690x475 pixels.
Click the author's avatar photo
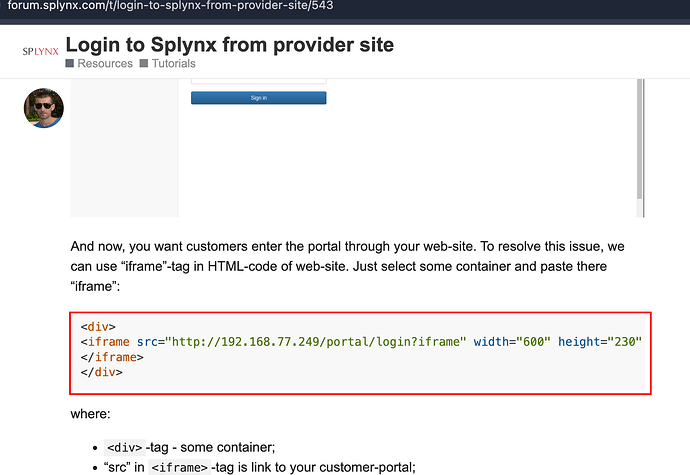[44, 108]
